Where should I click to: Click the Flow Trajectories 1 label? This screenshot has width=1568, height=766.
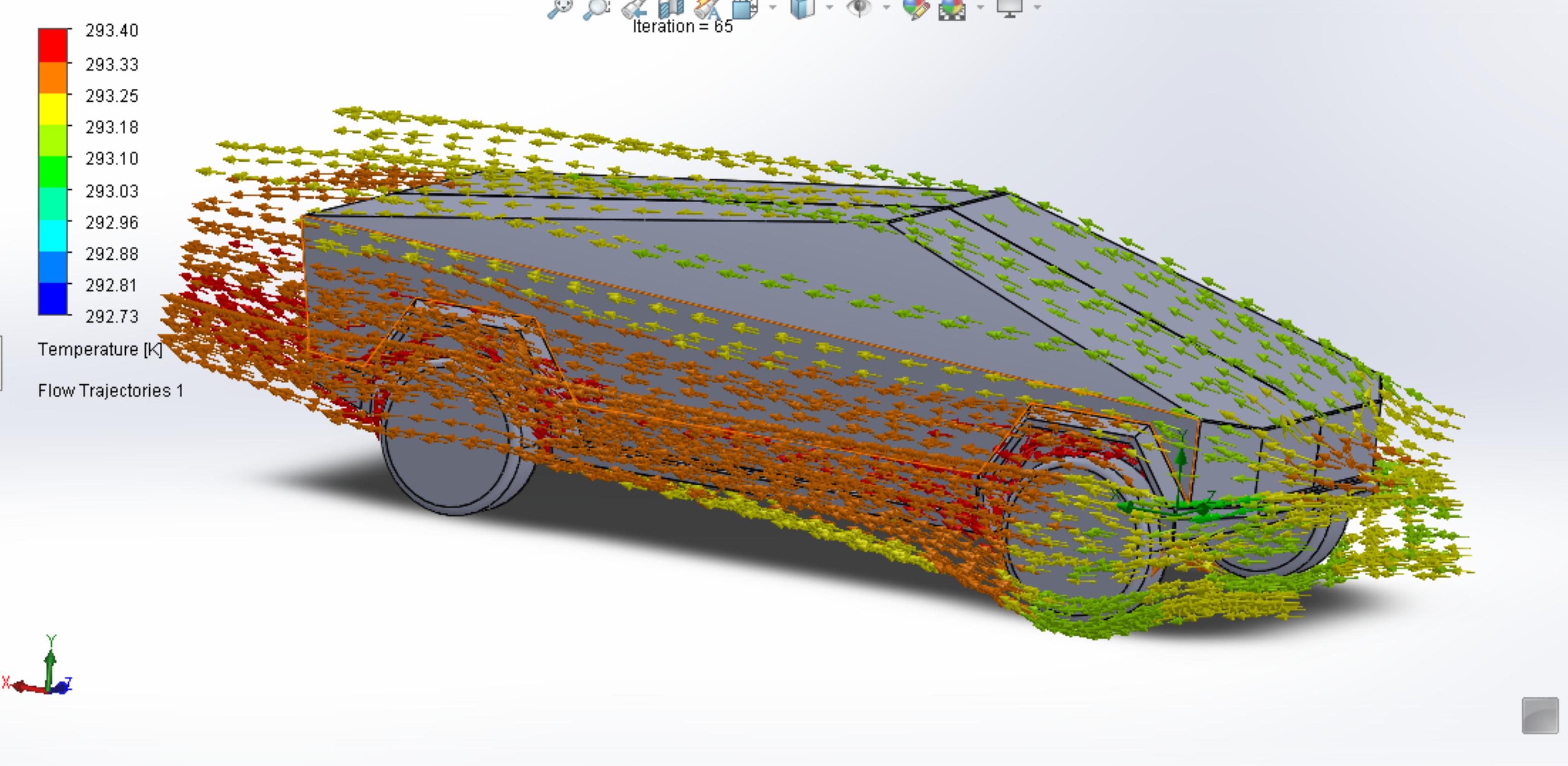click(x=111, y=391)
